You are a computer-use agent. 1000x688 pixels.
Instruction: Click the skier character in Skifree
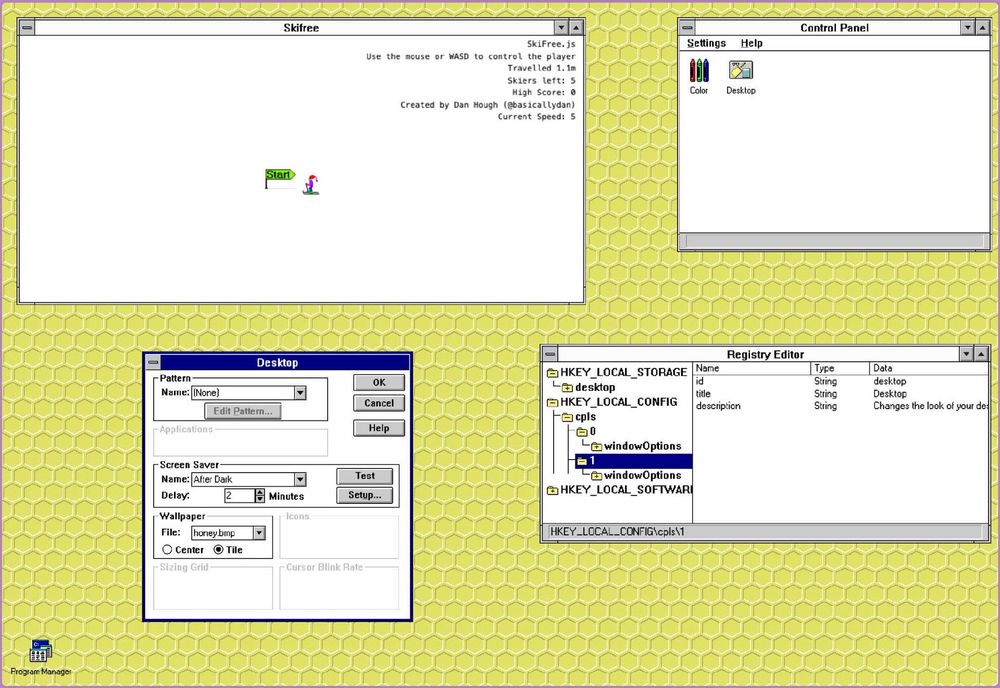point(311,184)
